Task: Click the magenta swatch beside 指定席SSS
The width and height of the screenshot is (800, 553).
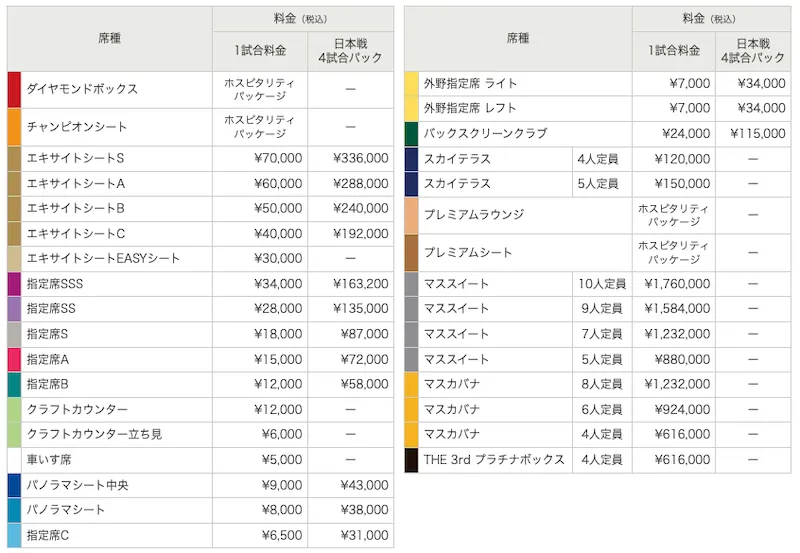Action: pos(14,284)
